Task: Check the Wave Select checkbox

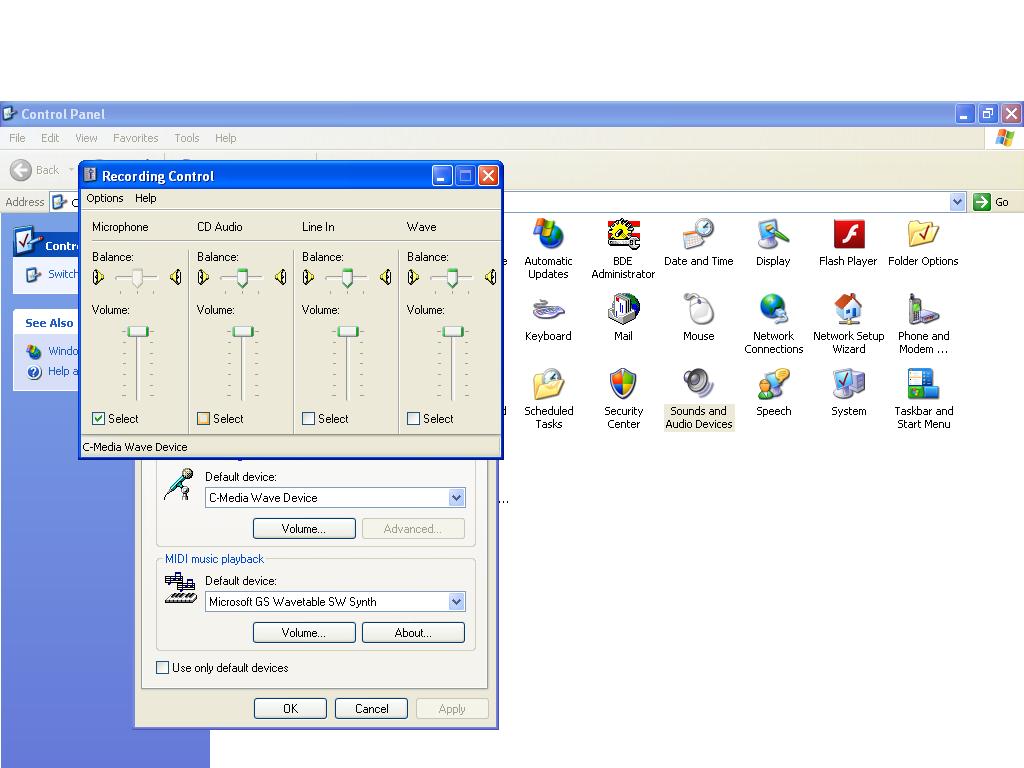Action: (413, 419)
